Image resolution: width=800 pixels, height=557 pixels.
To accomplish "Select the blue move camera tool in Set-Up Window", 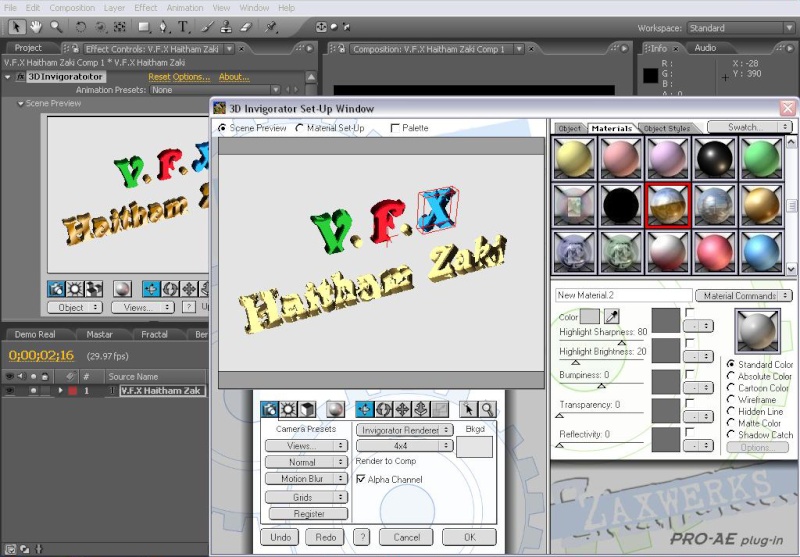I will click(x=364, y=409).
